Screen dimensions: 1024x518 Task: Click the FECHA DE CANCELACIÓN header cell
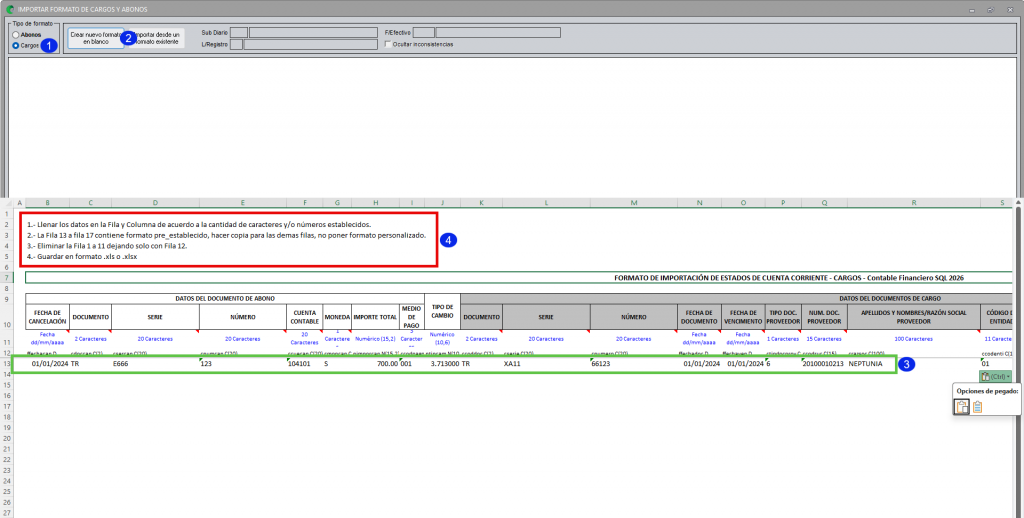(48, 317)
